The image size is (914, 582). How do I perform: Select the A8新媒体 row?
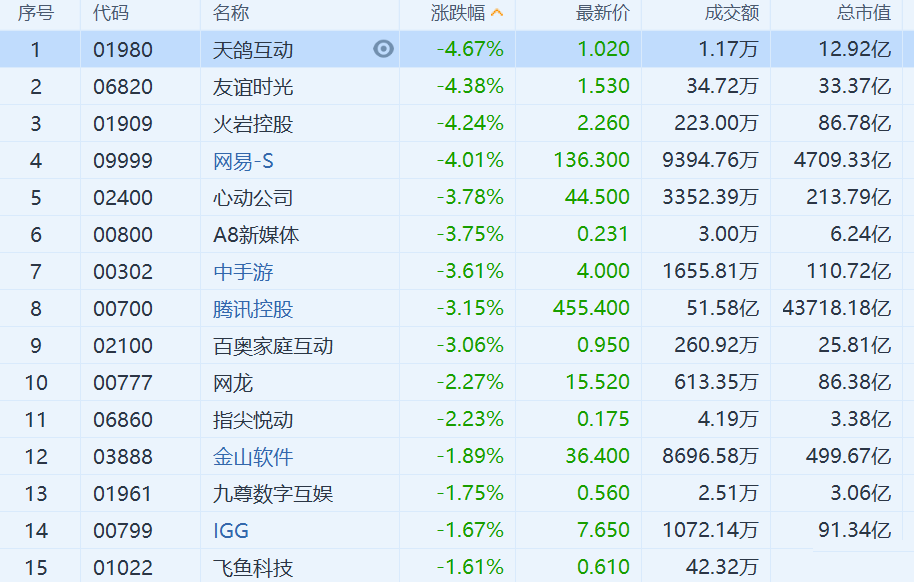coord(256,235)
